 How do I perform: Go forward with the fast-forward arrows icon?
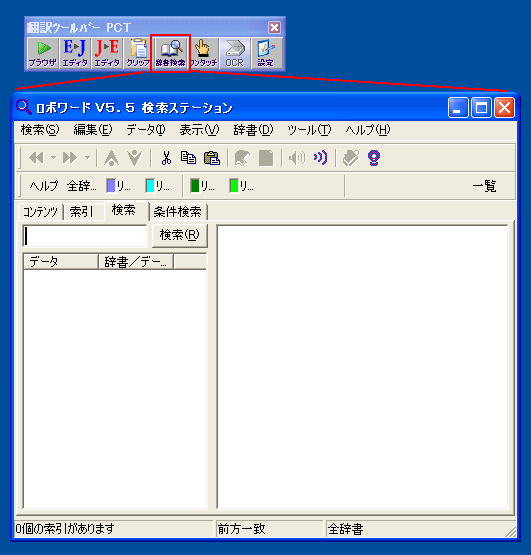pos(70,158)
